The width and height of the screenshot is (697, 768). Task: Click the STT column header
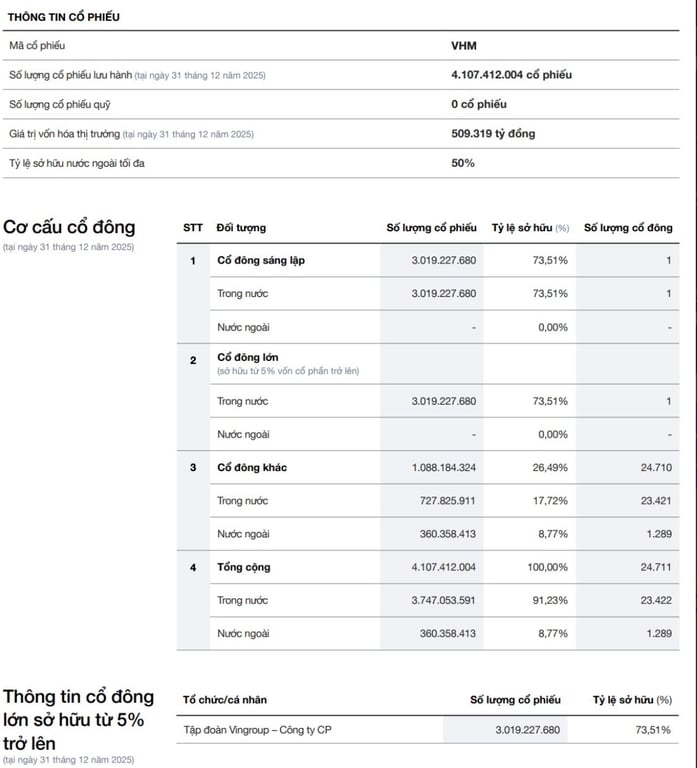tap(193, 228)
